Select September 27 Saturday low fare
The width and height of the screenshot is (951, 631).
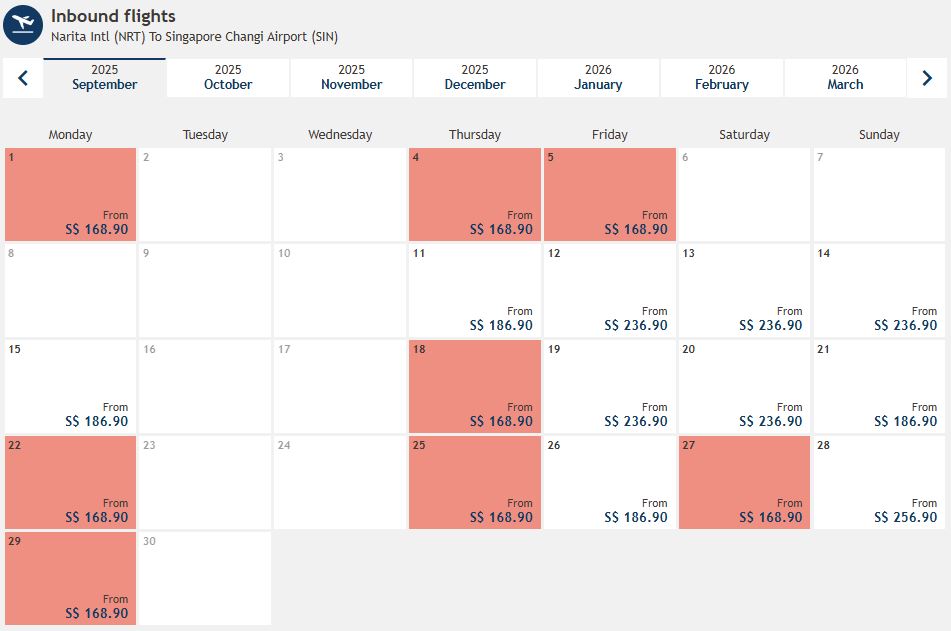pos(745,483)
